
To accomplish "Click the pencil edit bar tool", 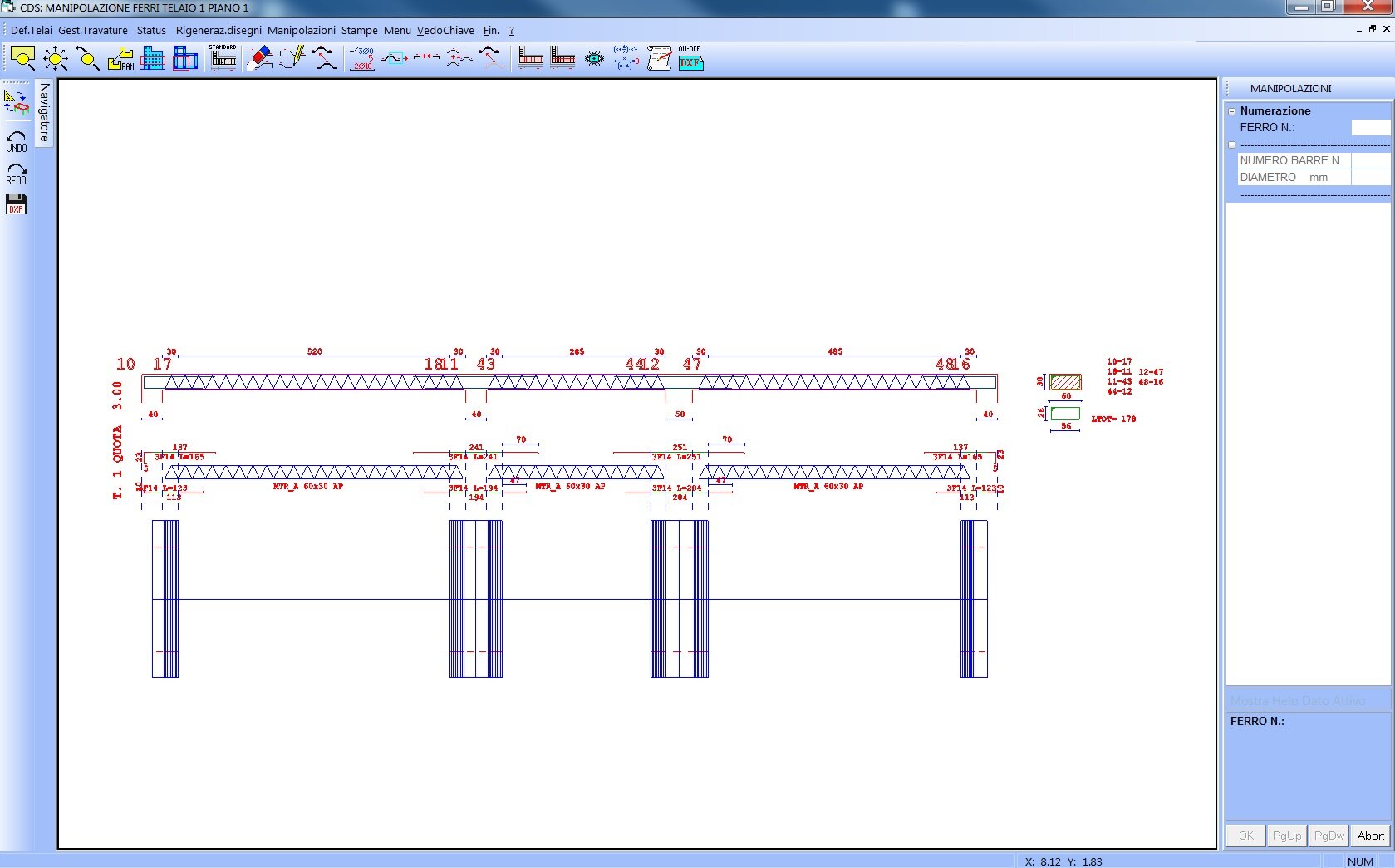I will click(292, 58).
